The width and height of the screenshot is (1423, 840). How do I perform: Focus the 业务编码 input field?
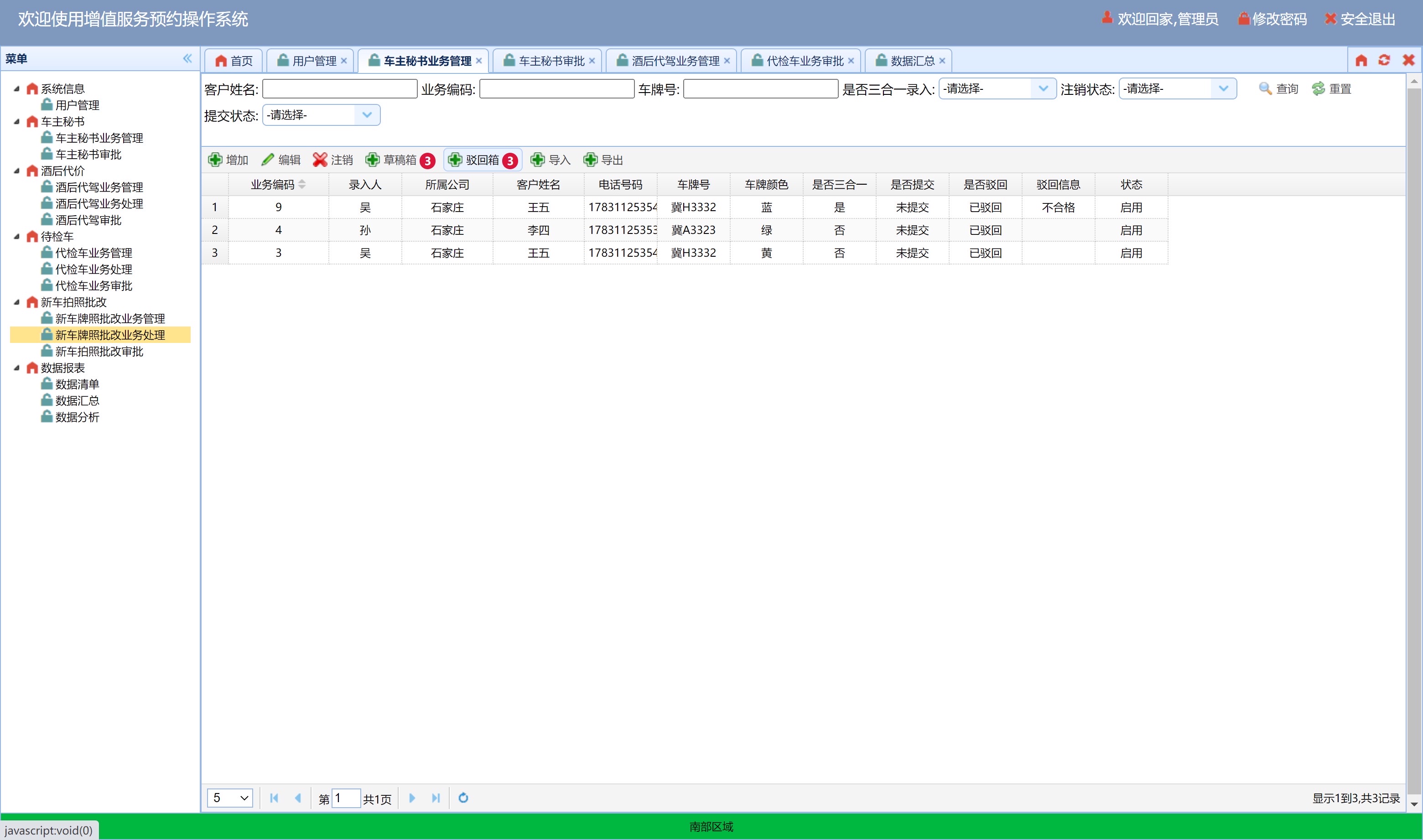pos(556,89)
